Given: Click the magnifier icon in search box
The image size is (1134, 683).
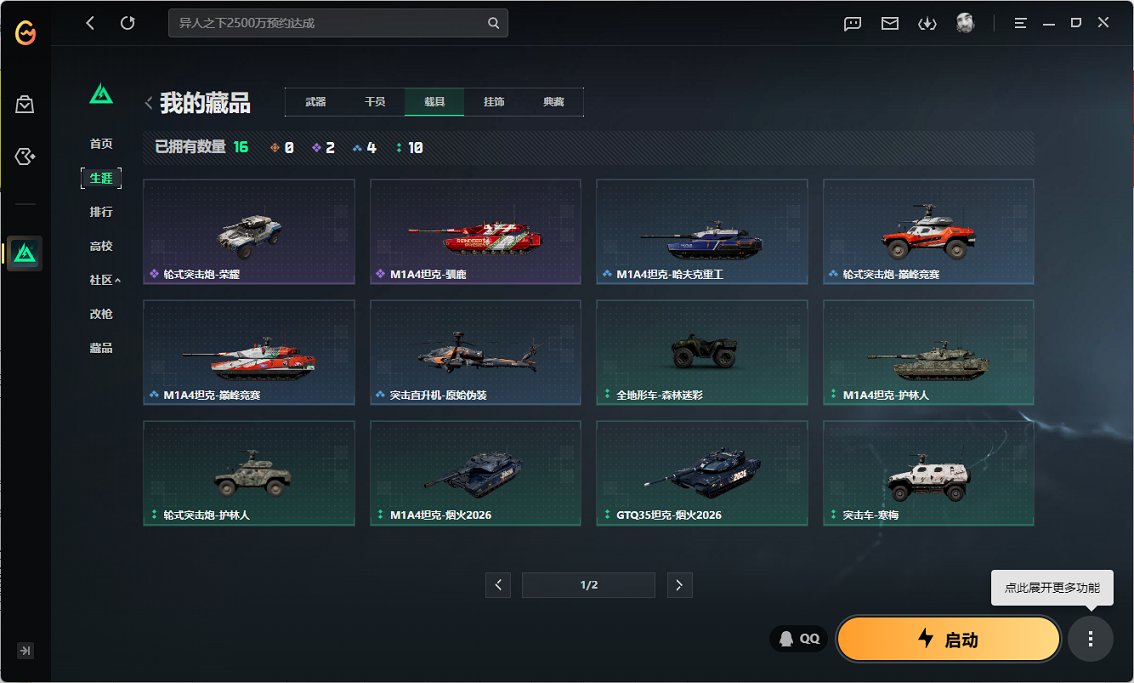Looking at the screenshot, I should click(493, 23).
